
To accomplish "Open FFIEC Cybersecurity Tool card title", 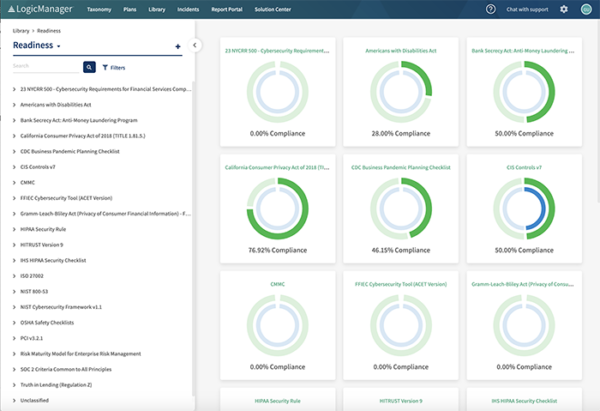I will (x=401, y=284).
